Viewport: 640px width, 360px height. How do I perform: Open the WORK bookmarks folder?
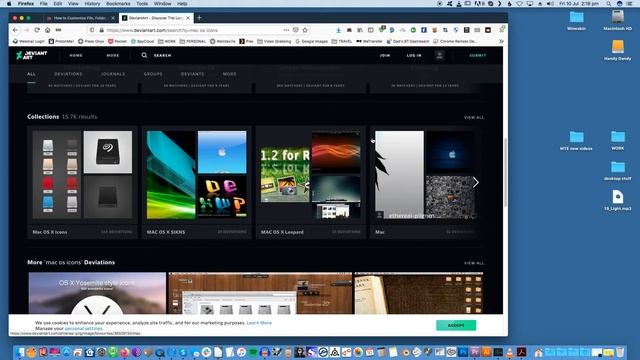(x=167, y=41)
